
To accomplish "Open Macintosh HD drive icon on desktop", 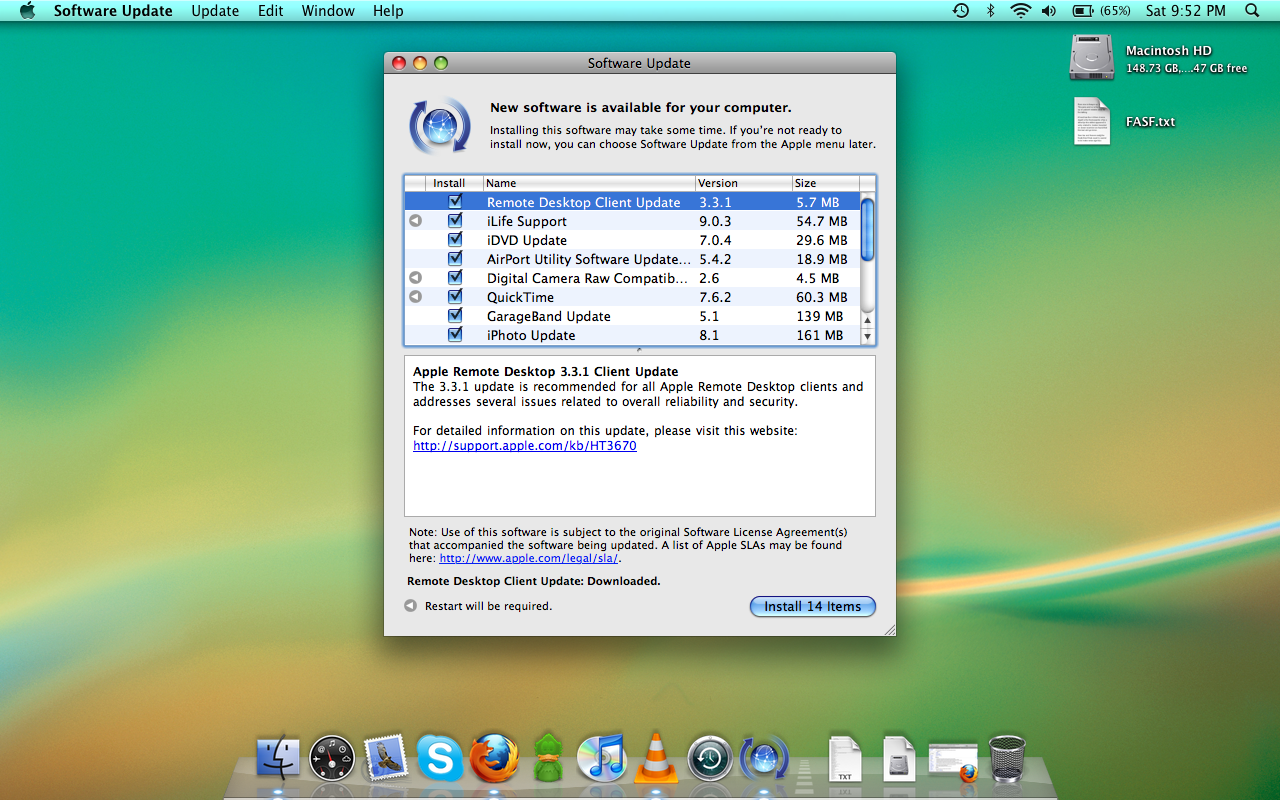I will (x=1091, y=57).
